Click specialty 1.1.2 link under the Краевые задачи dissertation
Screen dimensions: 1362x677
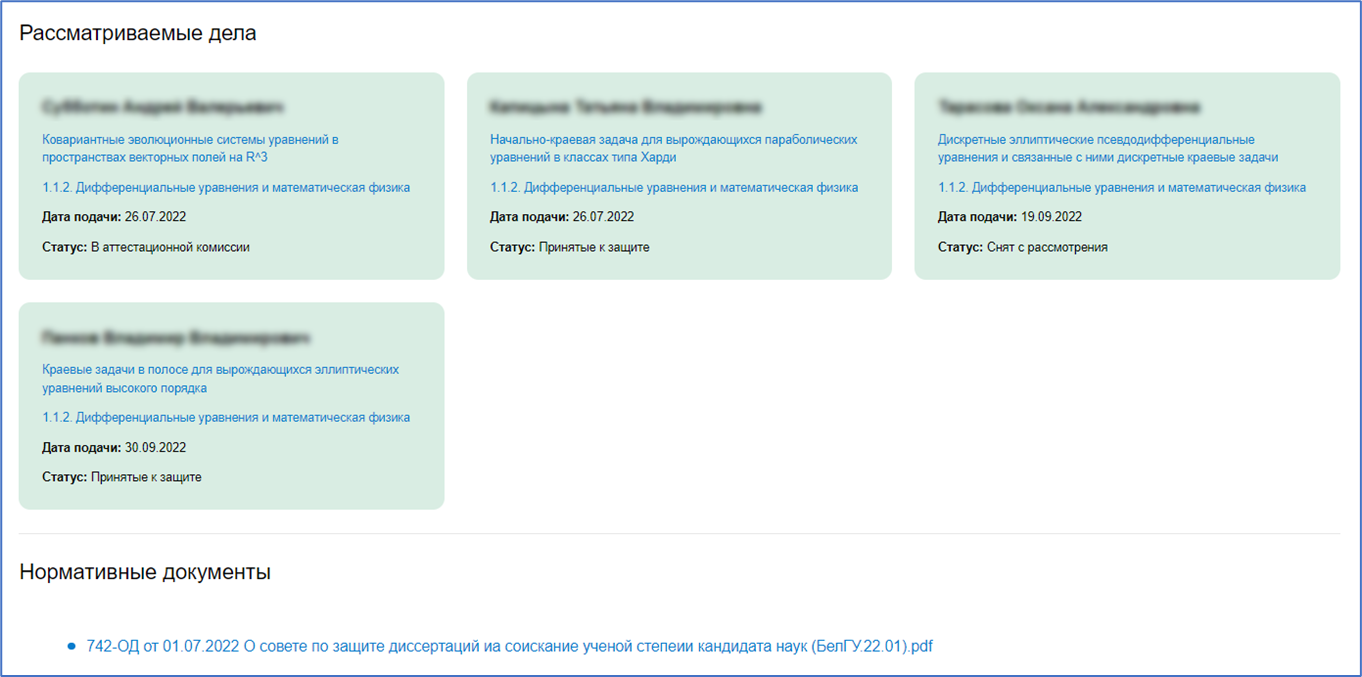tap(226, 417)
